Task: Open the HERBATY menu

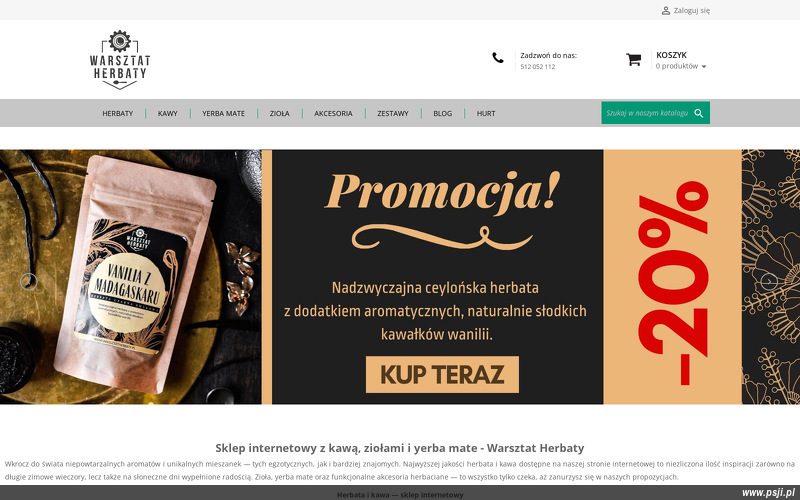Action: (117, 113)
